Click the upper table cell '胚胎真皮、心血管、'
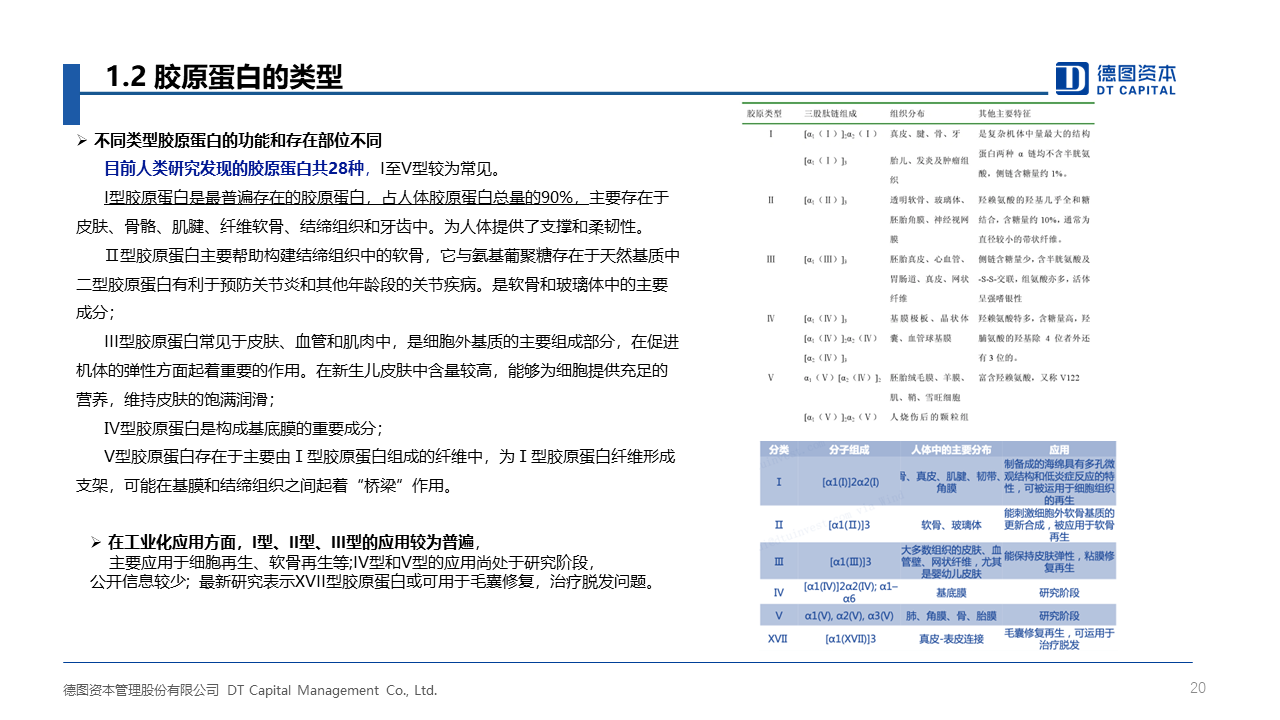The height and width of the screenshot is (720, 1280). (x=929, y=259)
